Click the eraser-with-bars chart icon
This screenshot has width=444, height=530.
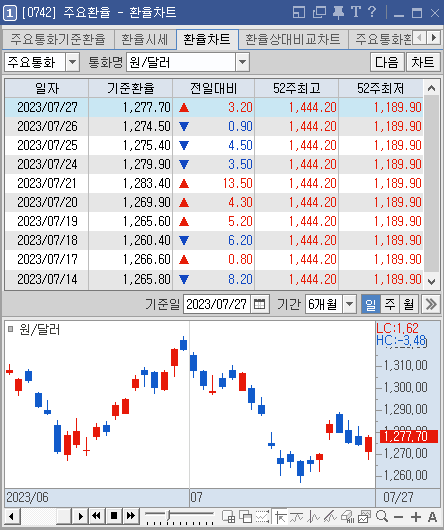(x=347, y=516)
